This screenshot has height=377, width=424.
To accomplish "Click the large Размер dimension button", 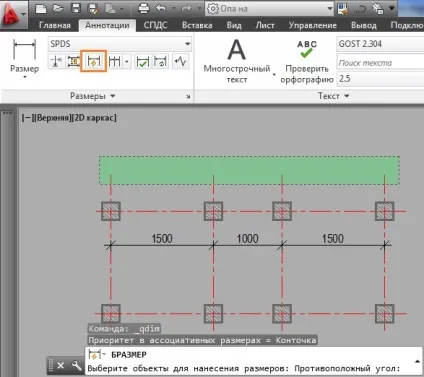I will pyautogui.click(x=24, y=55).
